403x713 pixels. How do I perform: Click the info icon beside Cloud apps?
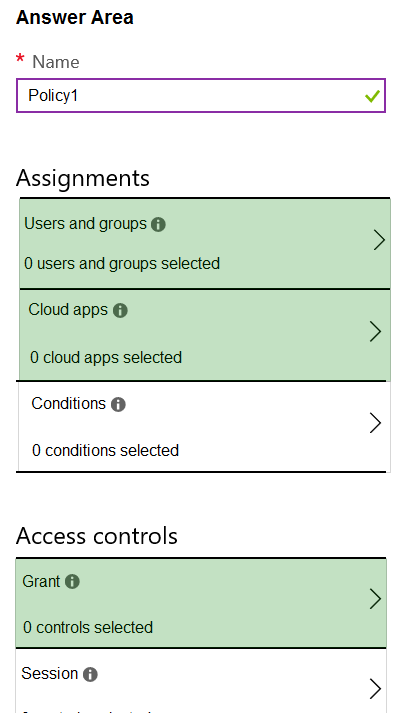[x=120, y=311]
